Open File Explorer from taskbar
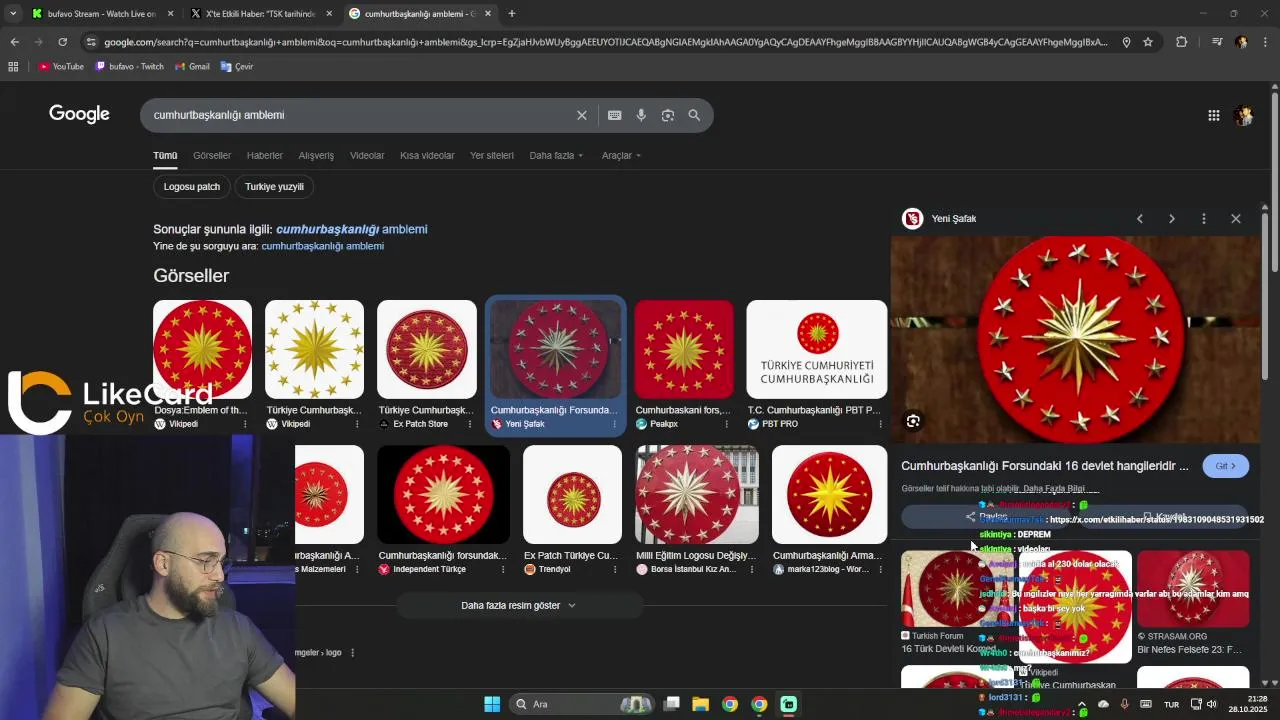The width and height of the screenshot is (1280, 720). click(x=700, y=704)
